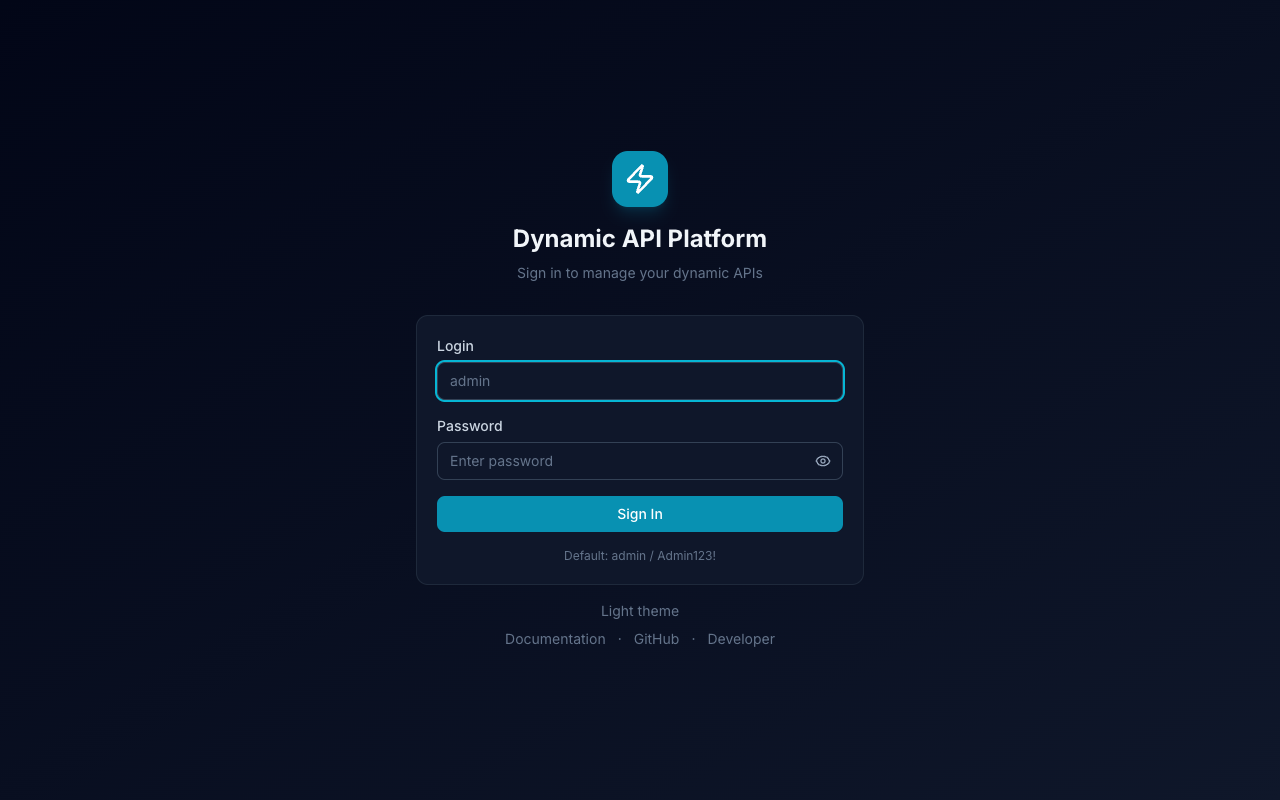The image size is (1280, 800).
Task: Click the Password field label
Action: coord(470,426)
